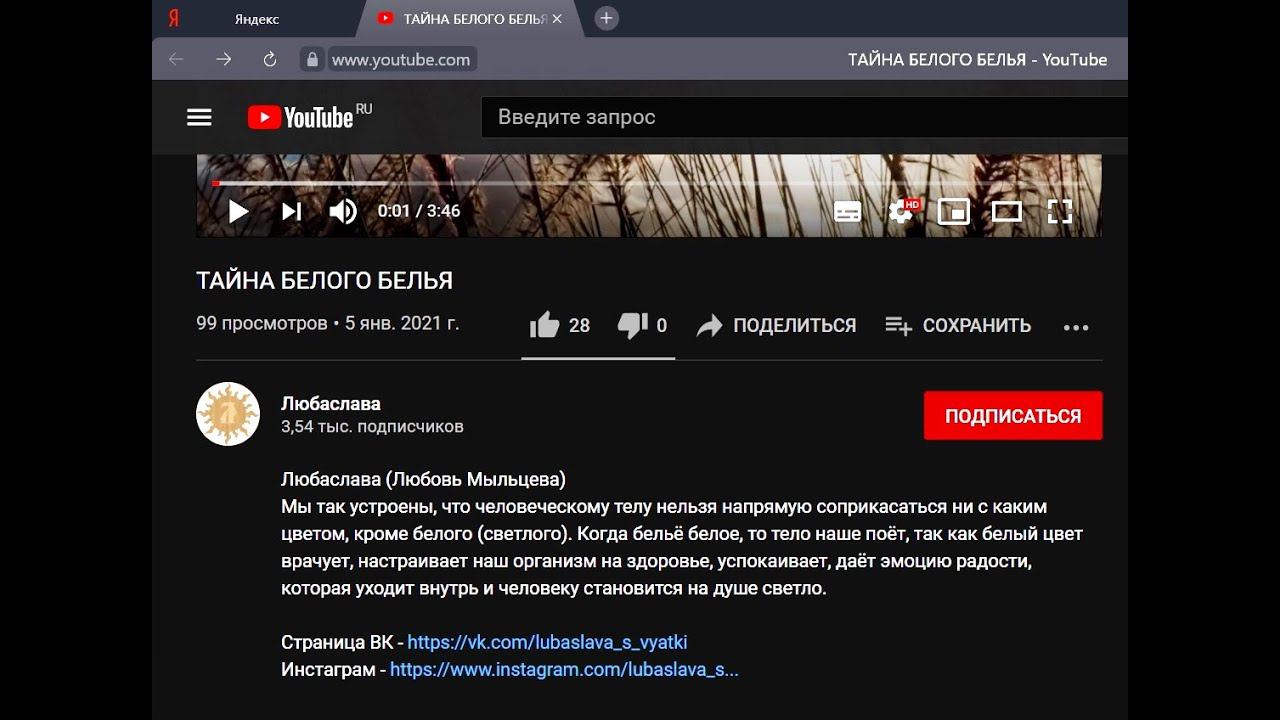Dislike the video with thumbs down
Viewport: 1280px width, 720px height.
coord(642,325)
